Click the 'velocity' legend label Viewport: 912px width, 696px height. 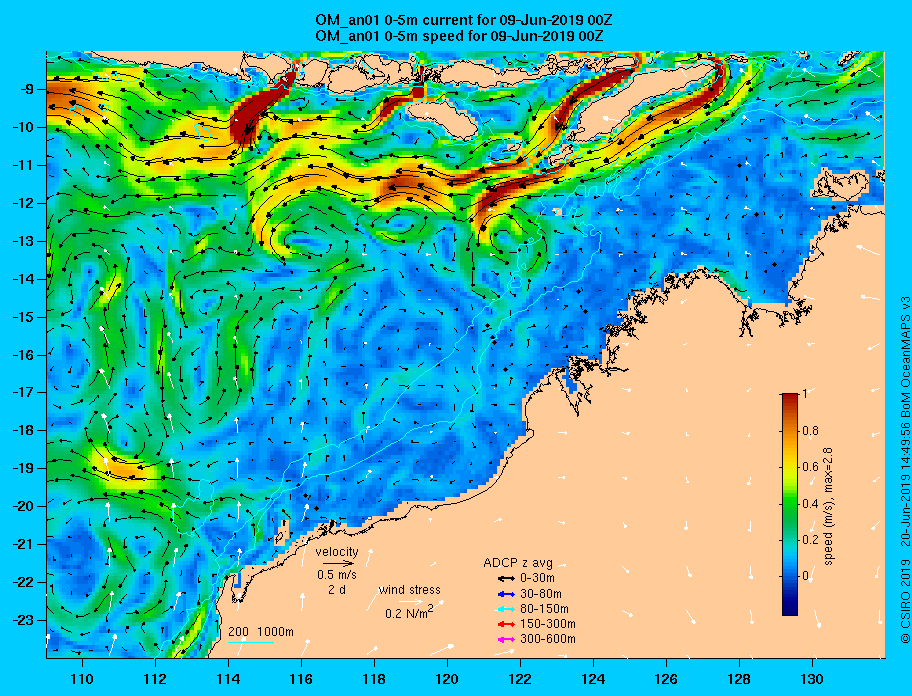pos(337,551)
